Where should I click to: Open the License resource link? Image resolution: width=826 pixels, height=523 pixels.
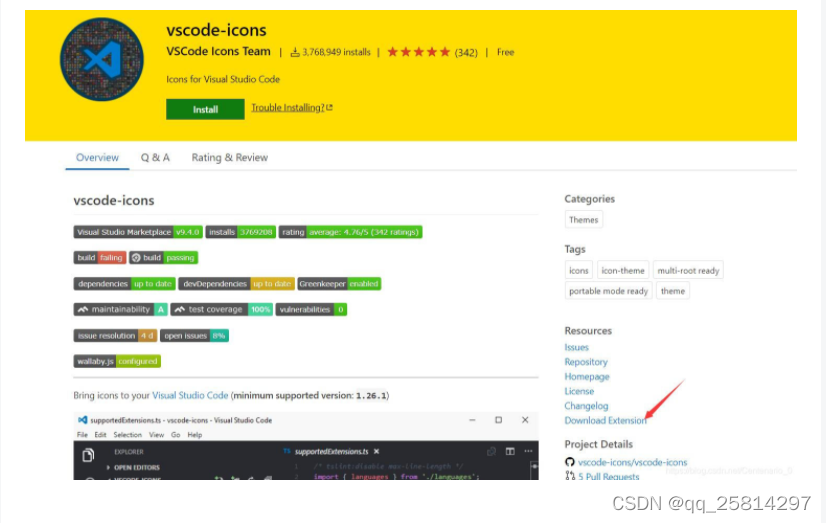point(579,391)
